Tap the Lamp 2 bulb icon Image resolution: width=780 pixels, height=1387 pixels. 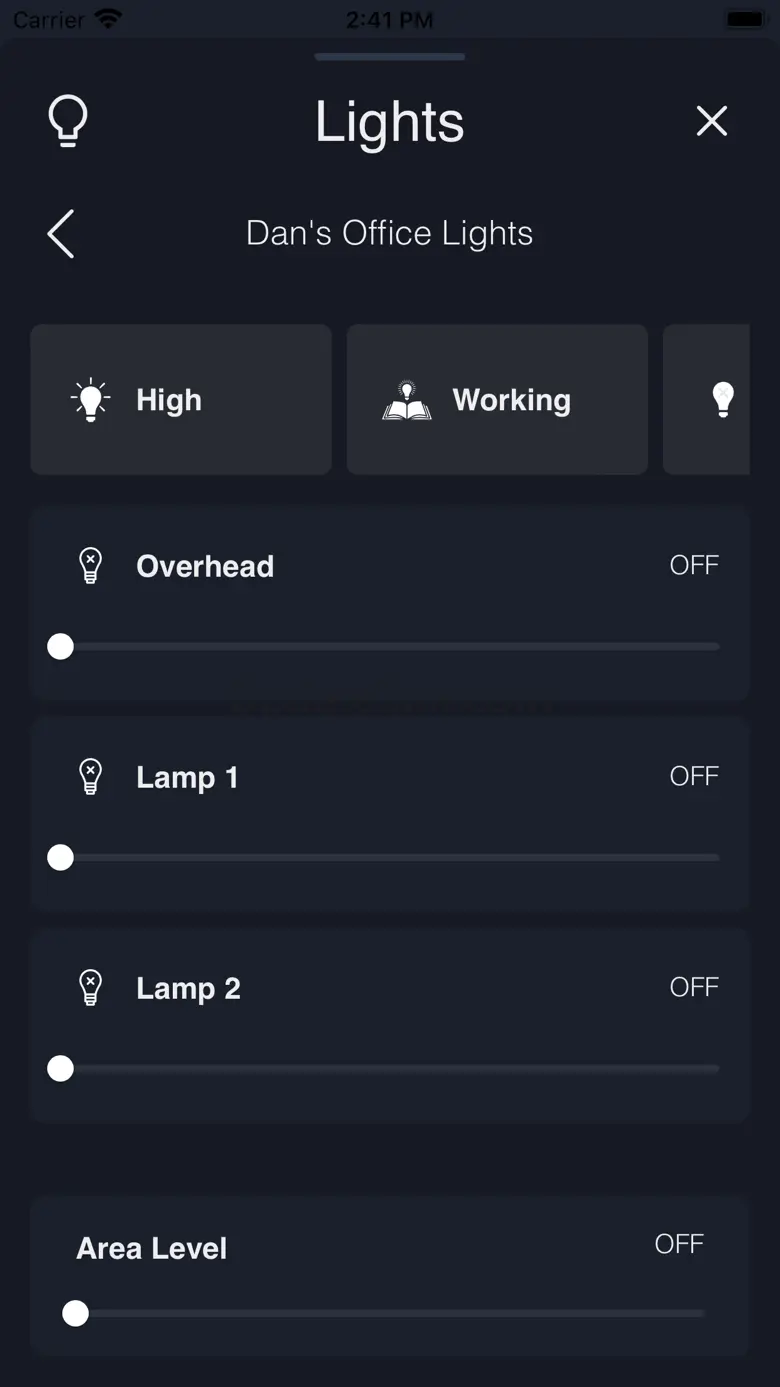tap(91, 988)
